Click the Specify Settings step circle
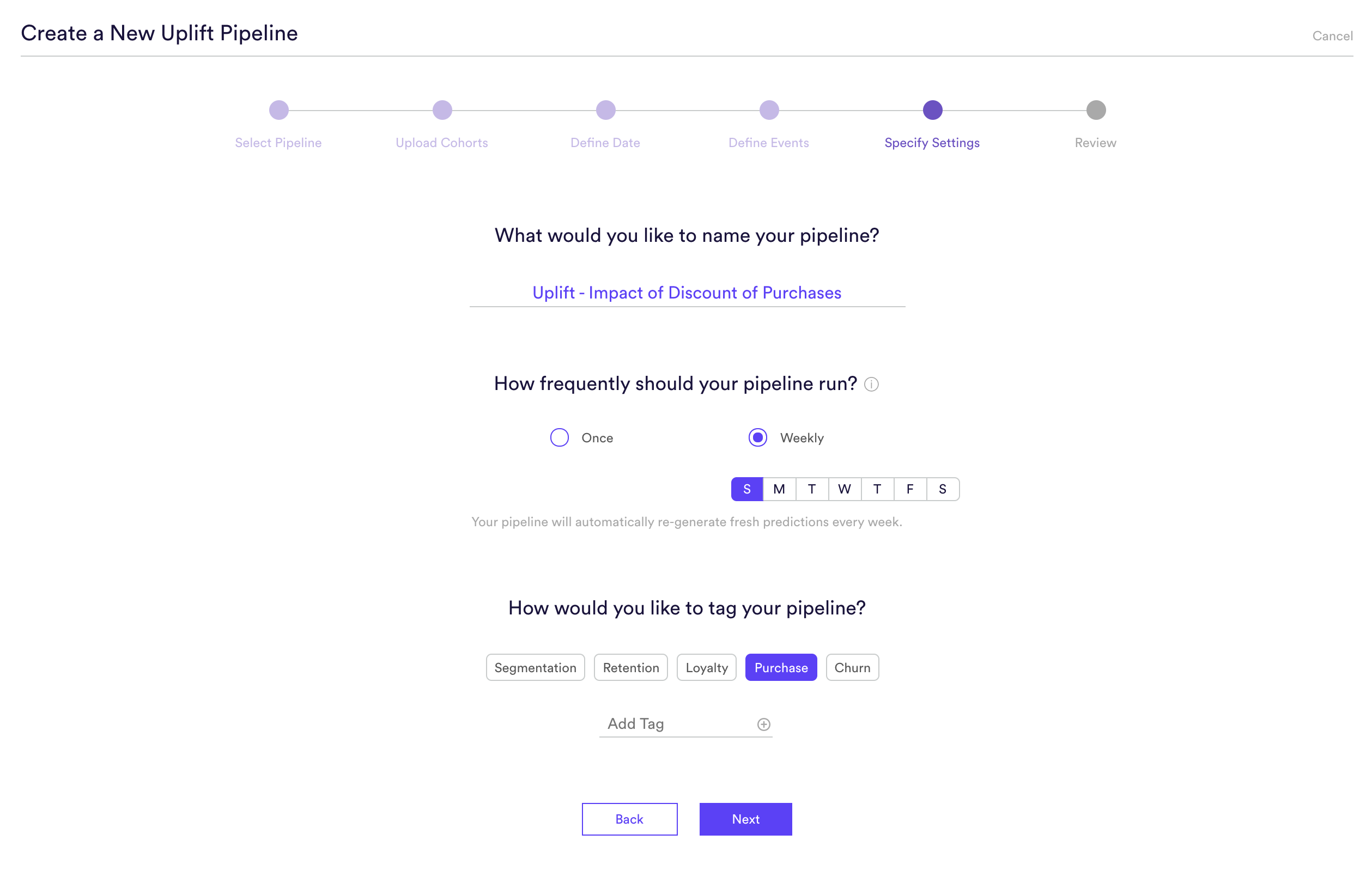 pyautogui.click(x=933, y=110)
